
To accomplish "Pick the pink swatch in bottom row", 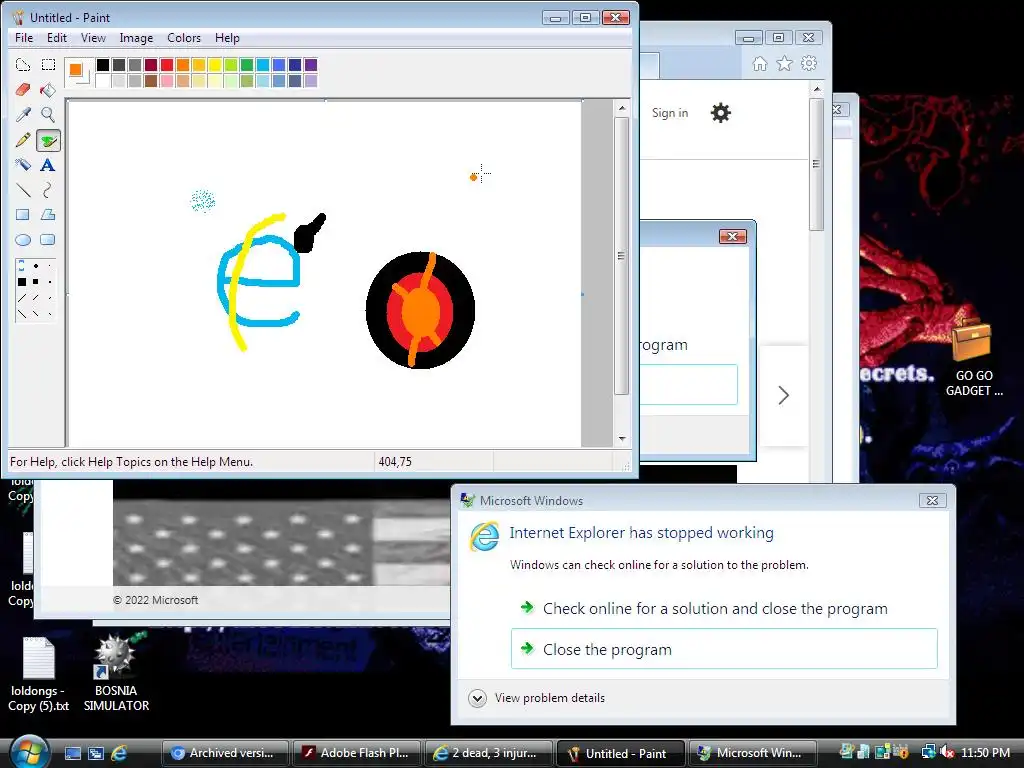I will (x=167, y=80).
